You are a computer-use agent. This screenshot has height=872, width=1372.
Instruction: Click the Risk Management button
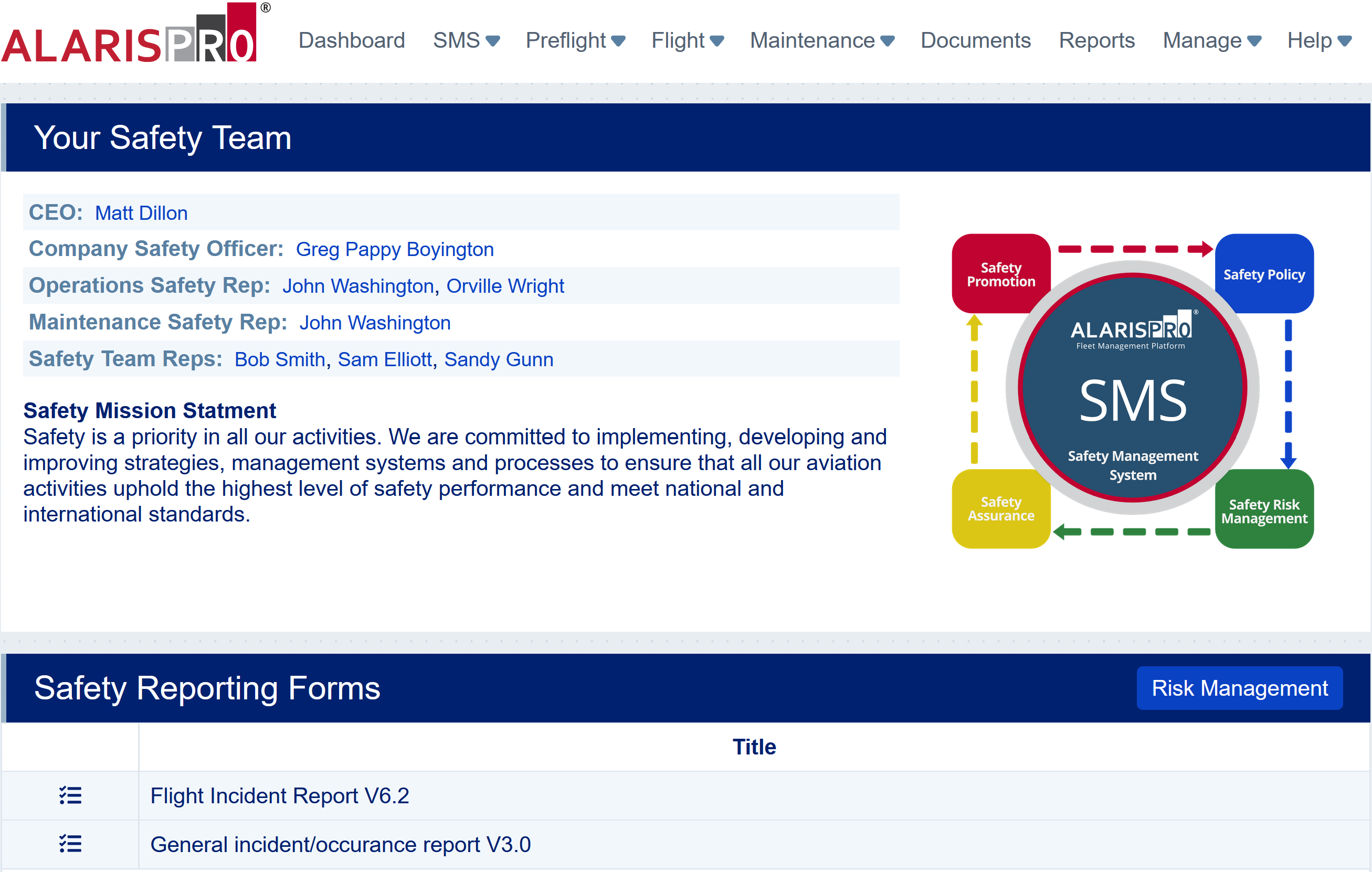[x=1239, y=688]
